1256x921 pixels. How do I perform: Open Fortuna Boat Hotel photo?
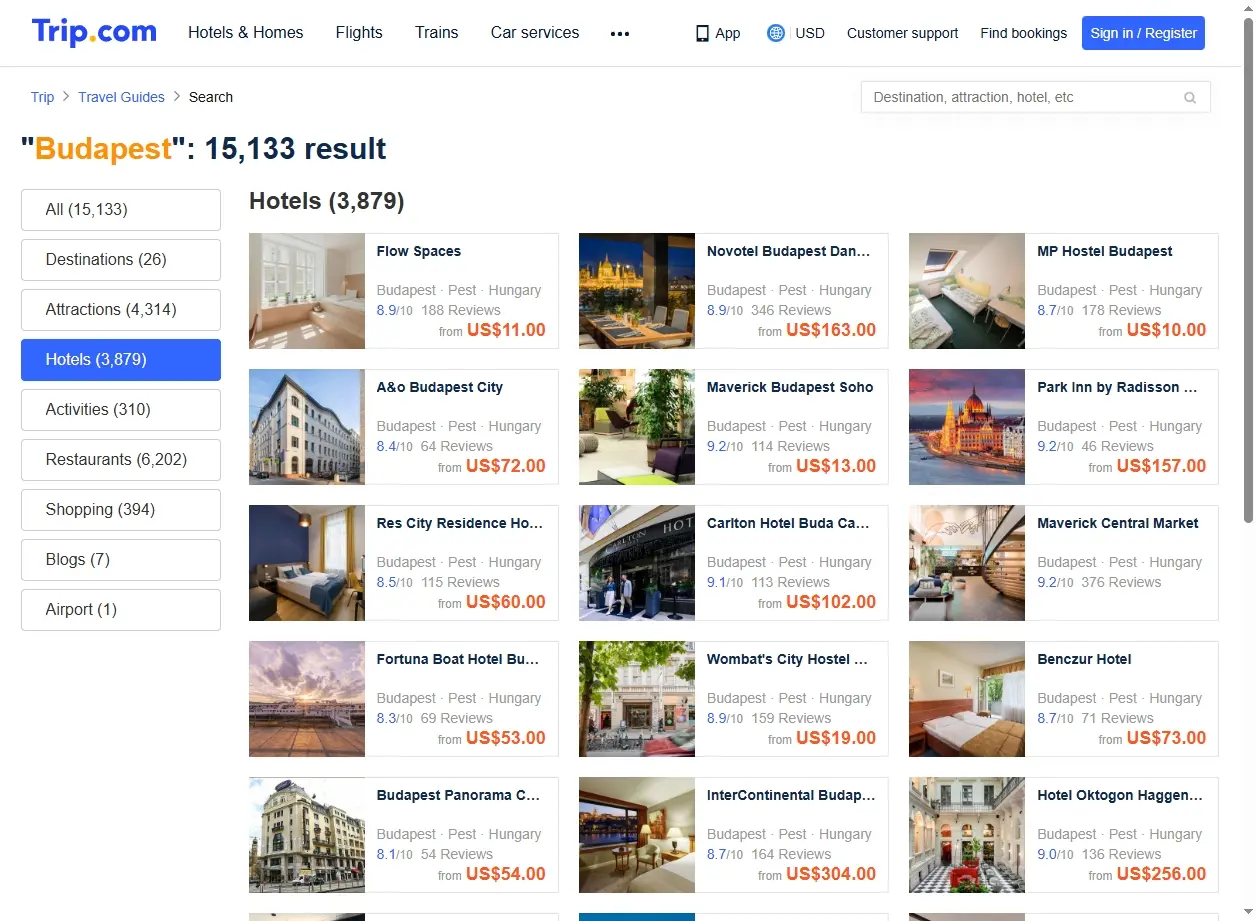[307, 699]
